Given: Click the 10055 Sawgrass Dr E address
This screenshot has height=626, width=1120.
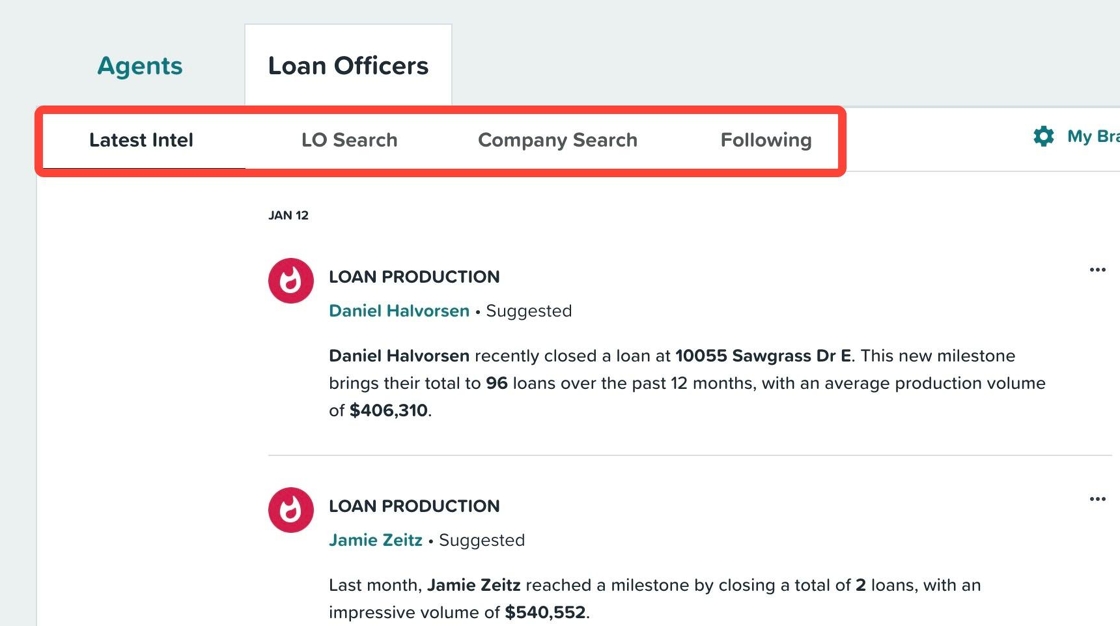Looking at the screenshot, I should (x=764, y=356).
